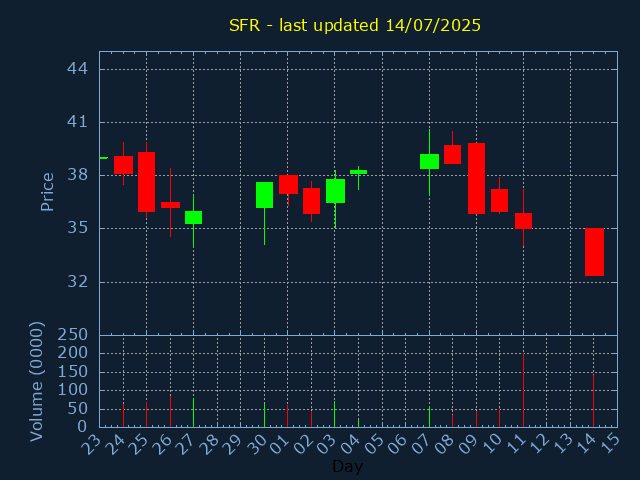Click the 15 day axis label
The height and width of the screenshot is (480, 640).
tap(609, 444)
